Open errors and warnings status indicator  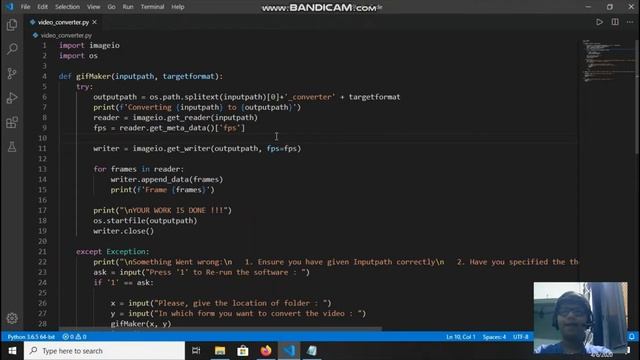(x=74, y=337)
